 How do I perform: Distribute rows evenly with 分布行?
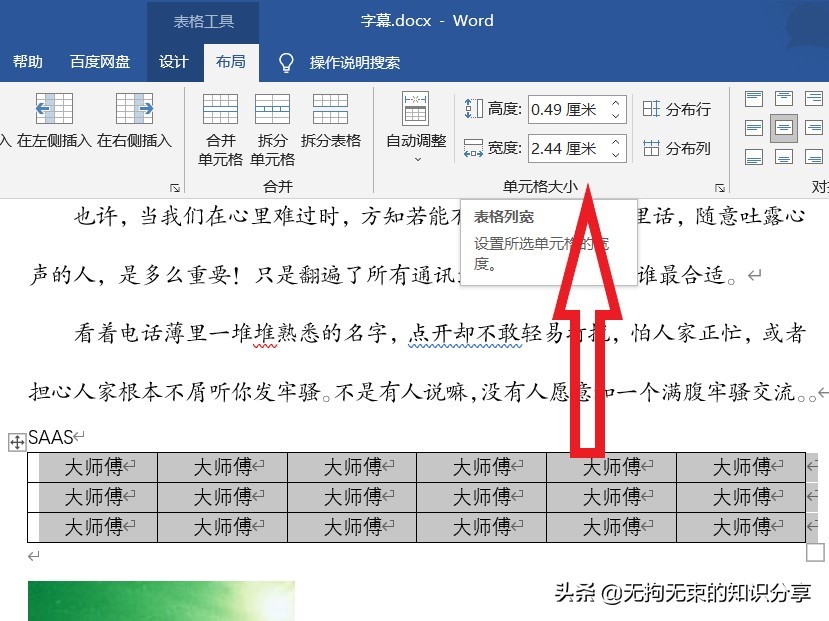click(677, 110)
